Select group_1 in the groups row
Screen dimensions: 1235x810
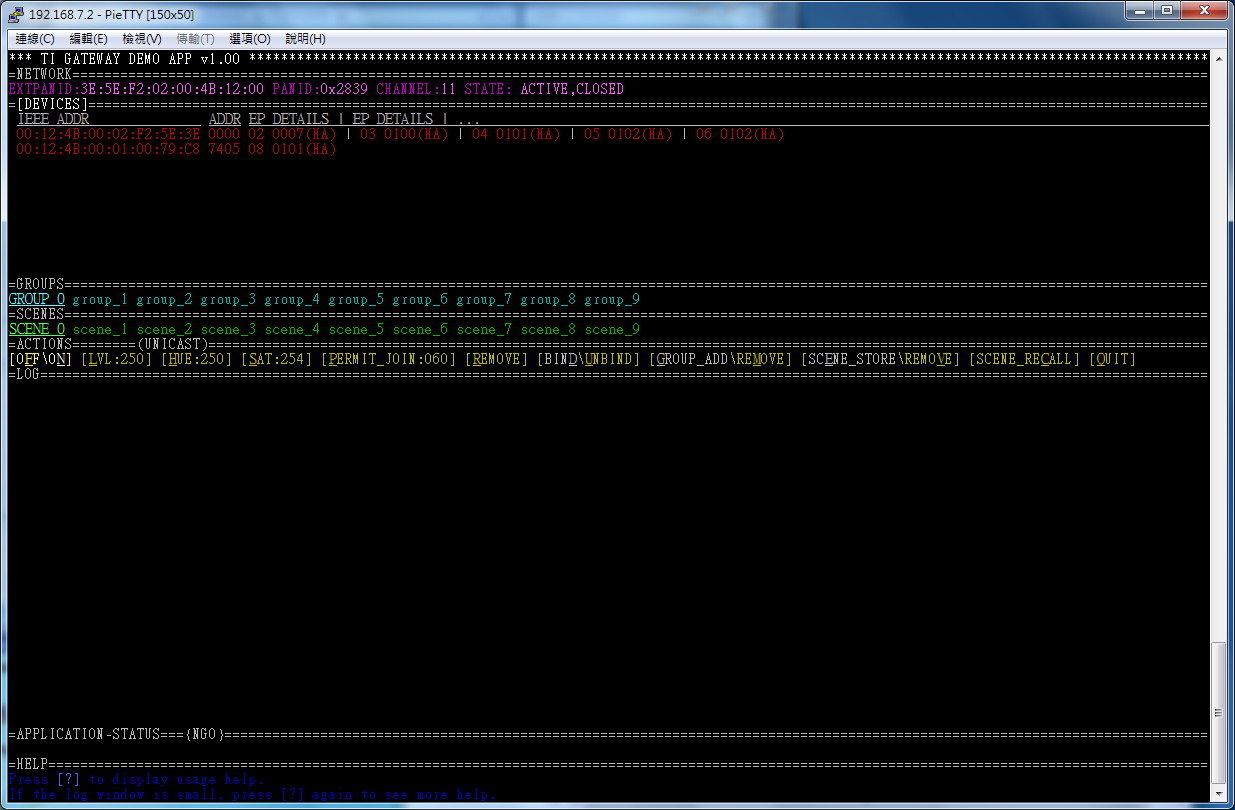coord(100,299)
